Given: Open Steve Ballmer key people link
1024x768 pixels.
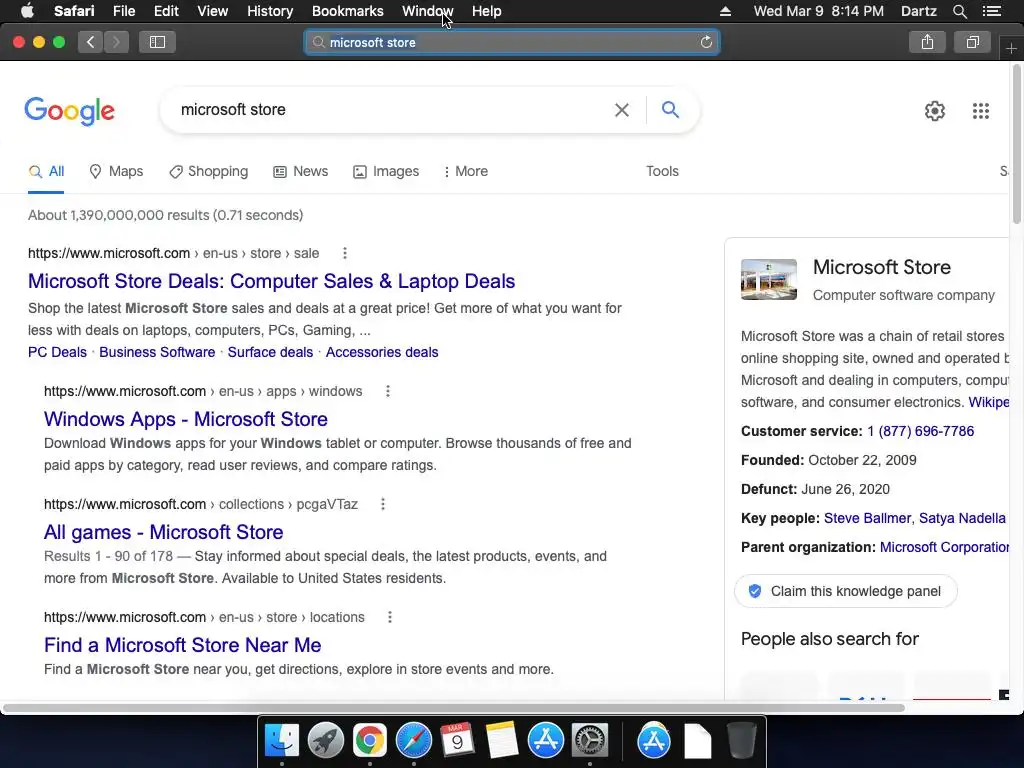Looking at the screenshot, I should [867, 518].
